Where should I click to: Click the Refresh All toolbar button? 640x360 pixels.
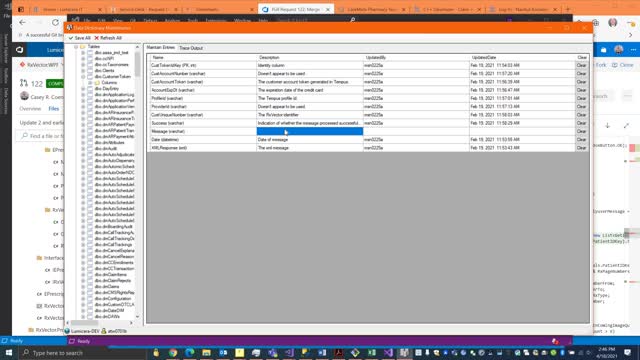pos(108,38)
